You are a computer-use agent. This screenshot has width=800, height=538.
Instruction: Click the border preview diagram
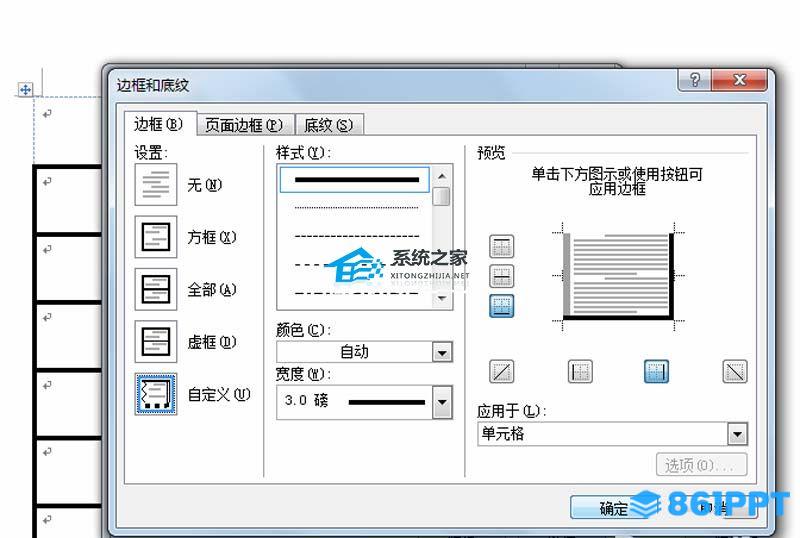618,276
